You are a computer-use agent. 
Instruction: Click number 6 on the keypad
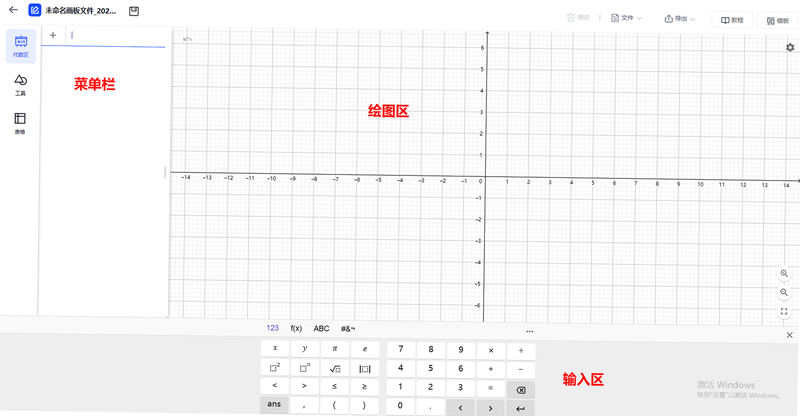(x=461, y=369)
